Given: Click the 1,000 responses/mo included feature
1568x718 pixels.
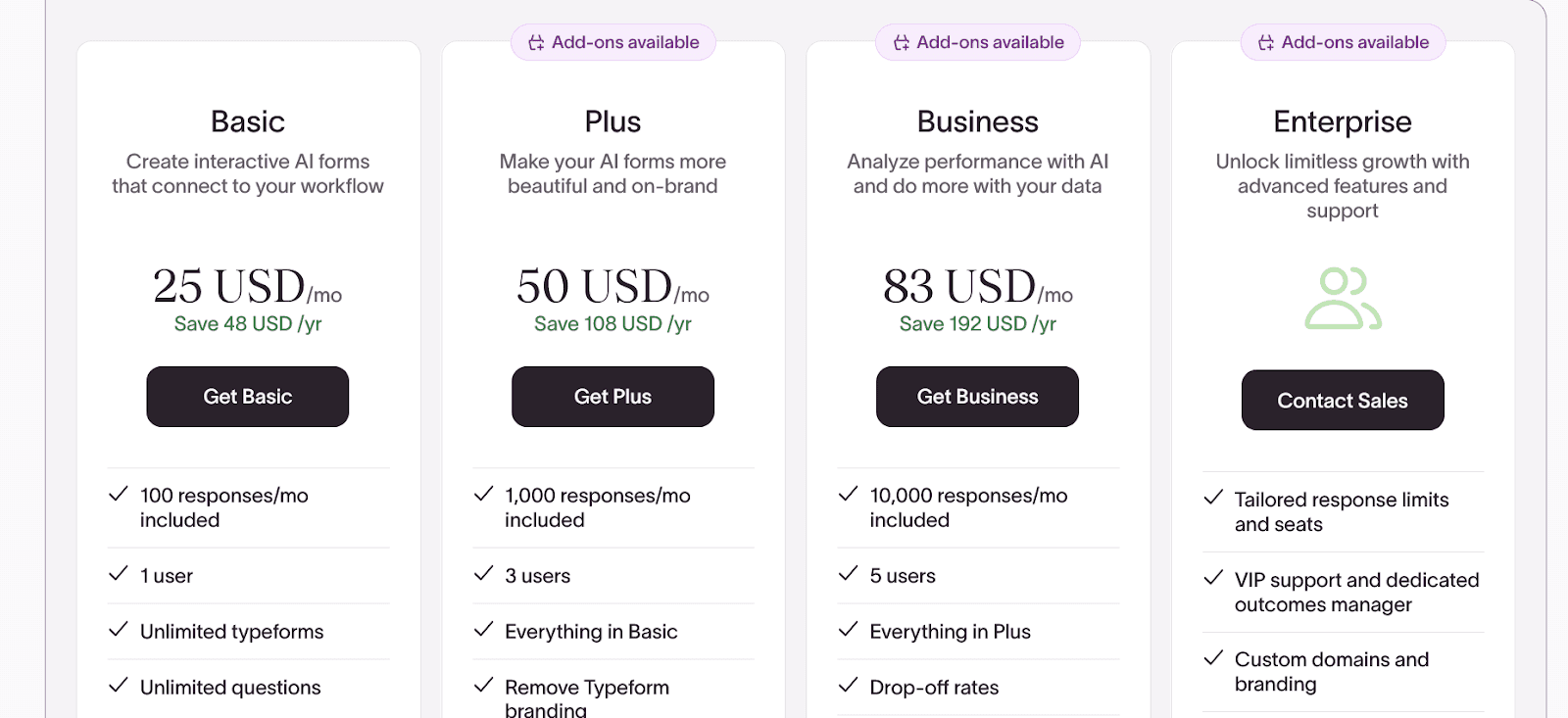Looking at the screenshot, I should click(x=597, y=507).
